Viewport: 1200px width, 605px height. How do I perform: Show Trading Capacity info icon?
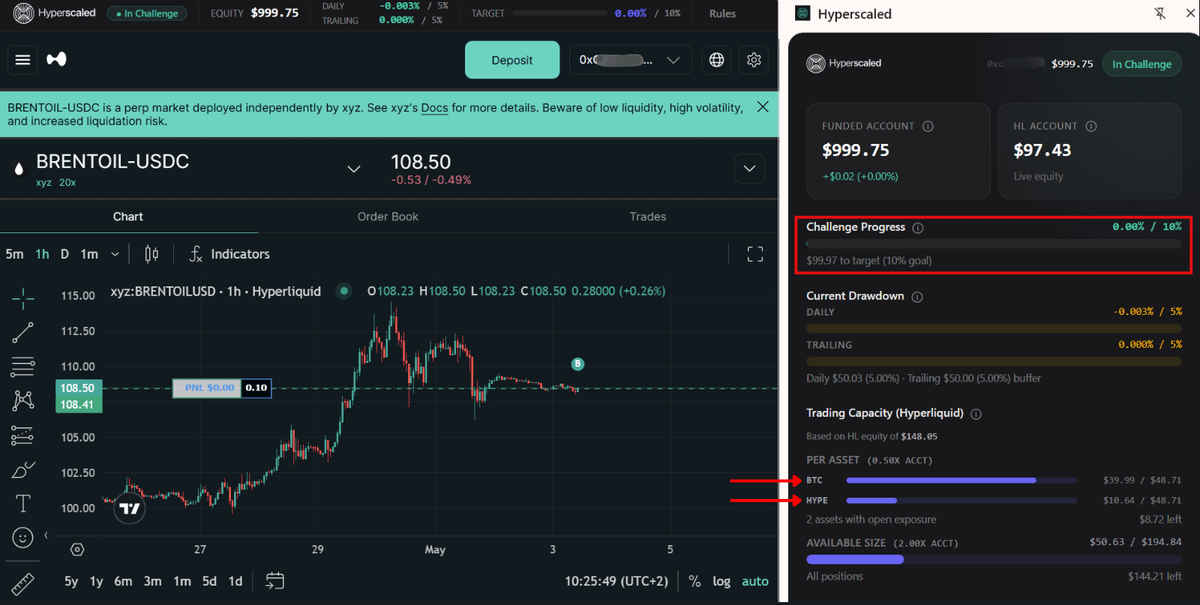click(x=976, y=413)
